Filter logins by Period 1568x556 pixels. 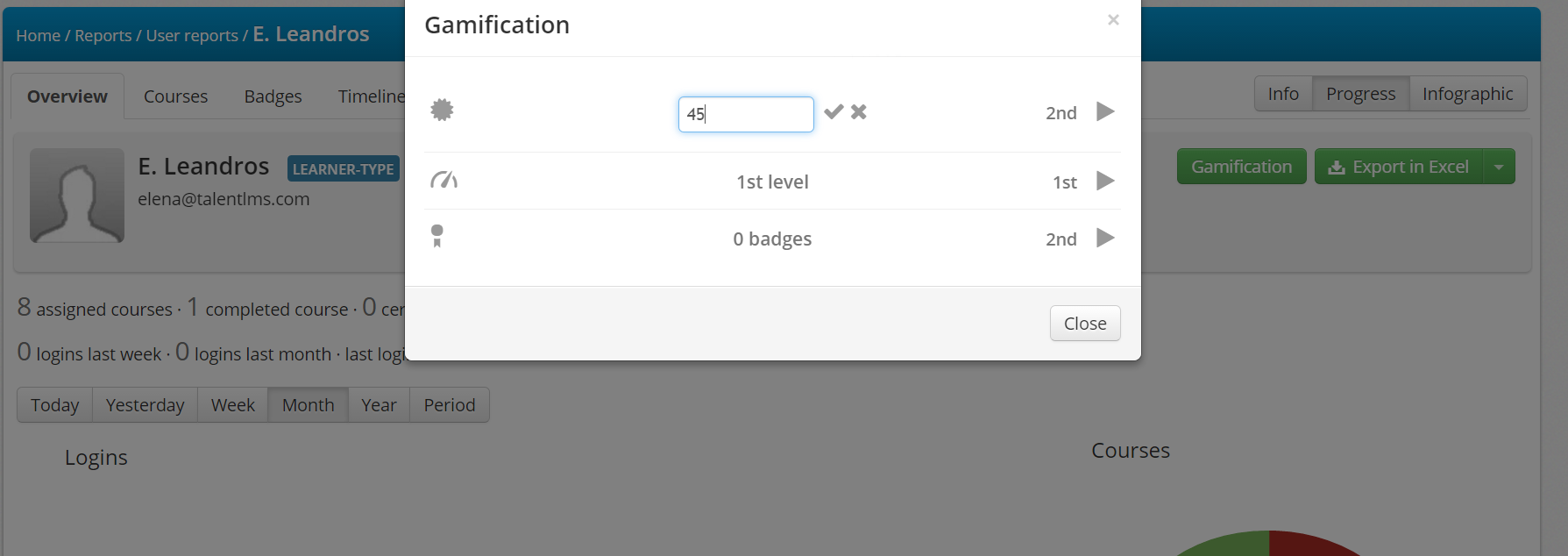pyautogui.click(x=450, y=404)
